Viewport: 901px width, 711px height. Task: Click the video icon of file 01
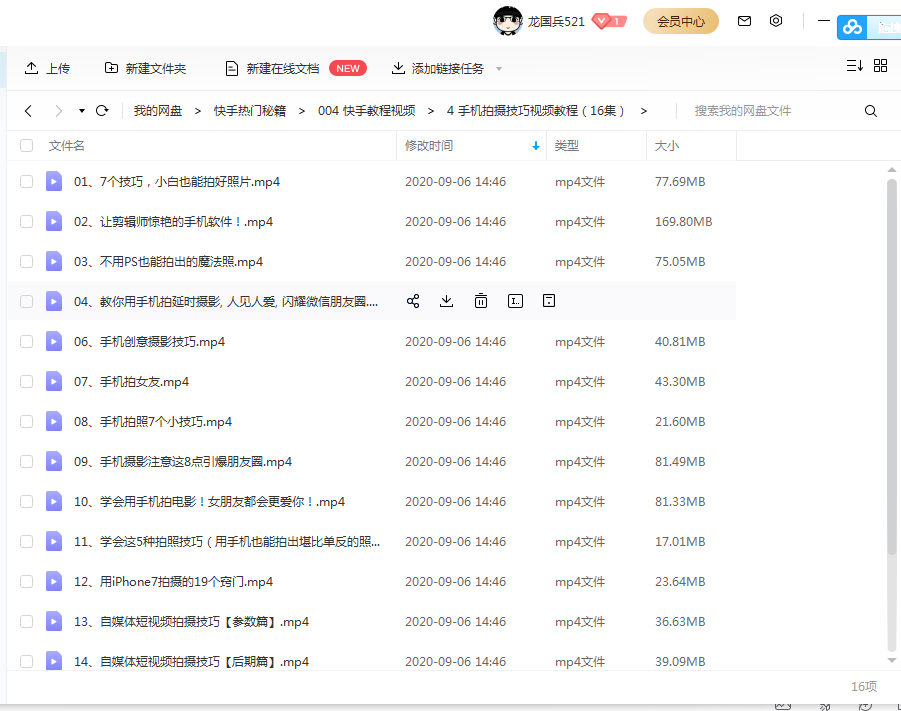[54, 182]
